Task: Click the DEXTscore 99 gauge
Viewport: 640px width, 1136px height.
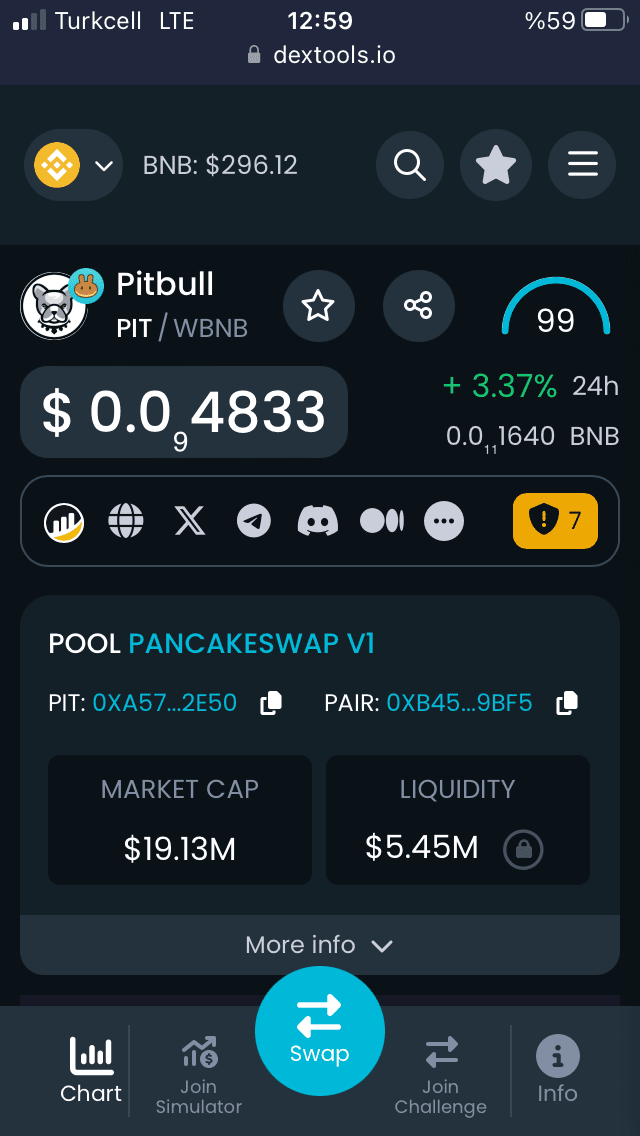Action: [x=555, y=310]
